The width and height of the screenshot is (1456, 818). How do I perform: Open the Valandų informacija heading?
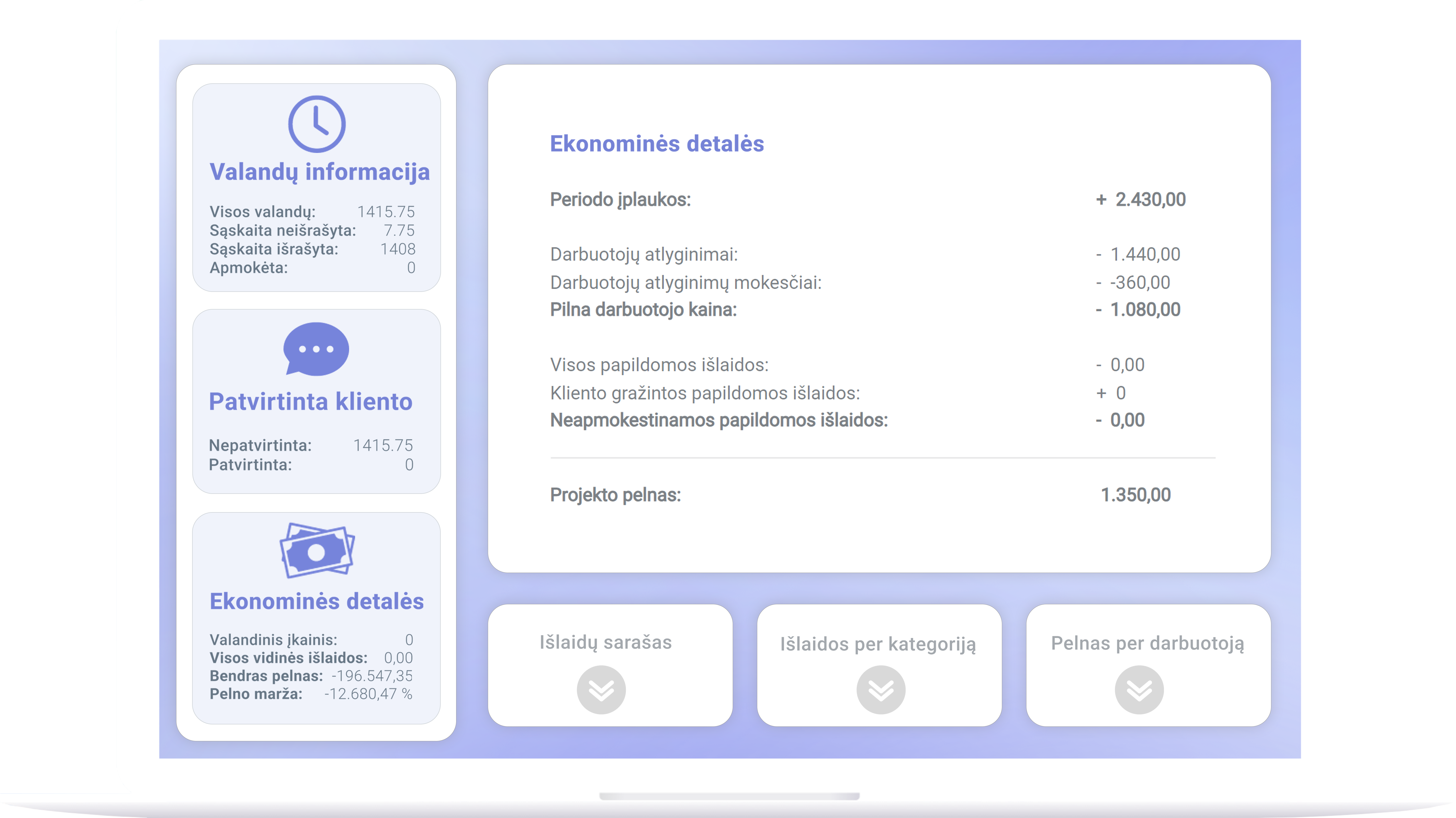(x=319, y=172)
